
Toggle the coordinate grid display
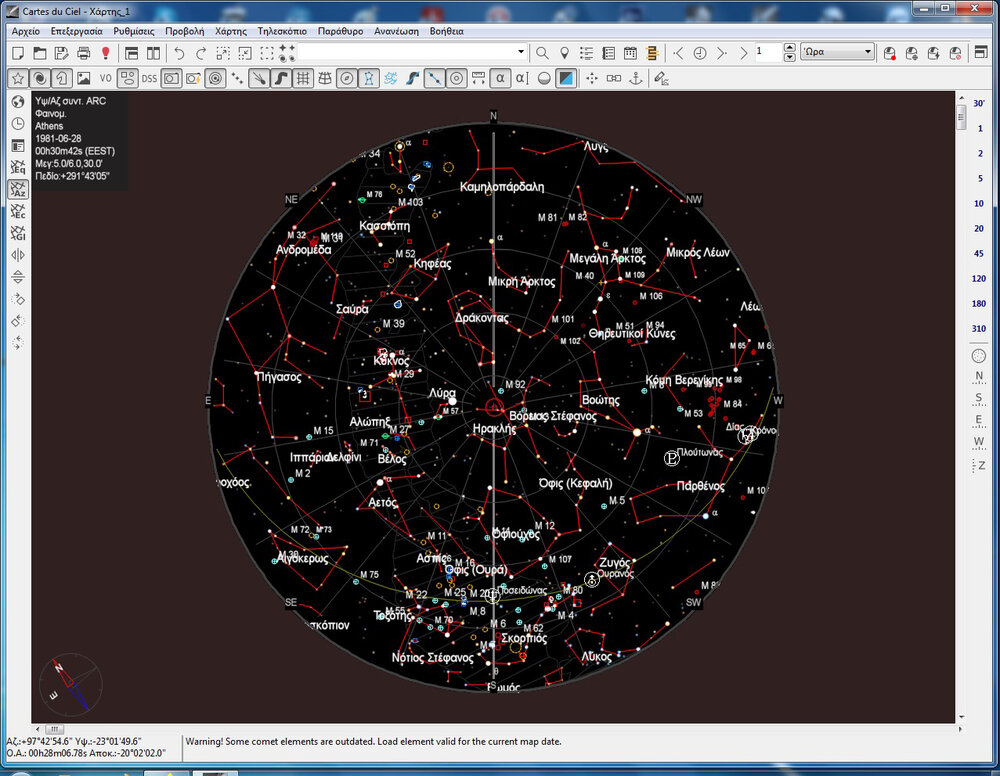pyautogui.click(x=303, y=78)
